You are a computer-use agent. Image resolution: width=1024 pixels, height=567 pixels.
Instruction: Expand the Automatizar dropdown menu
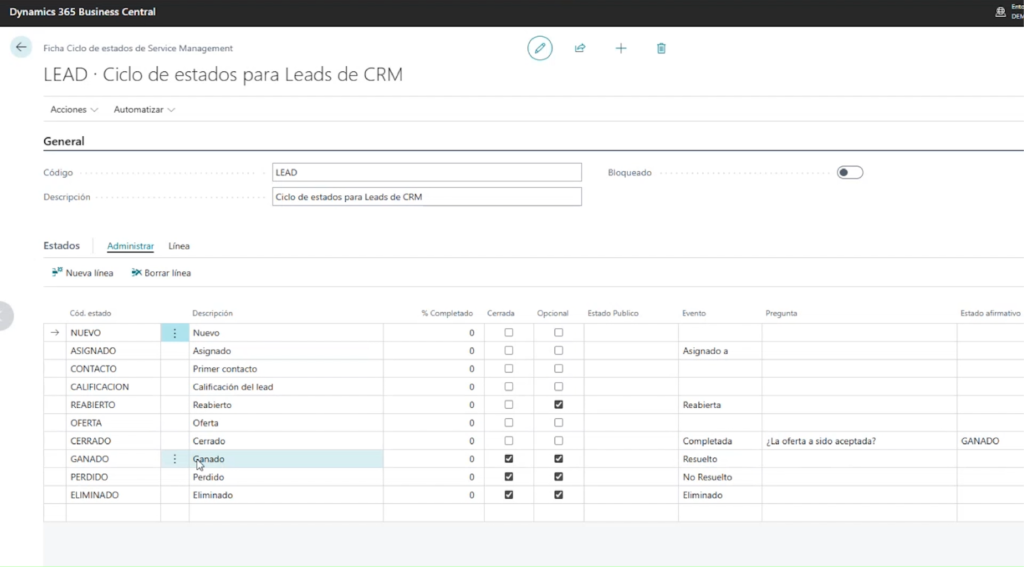pyautogui.click(x=144, y=109)
